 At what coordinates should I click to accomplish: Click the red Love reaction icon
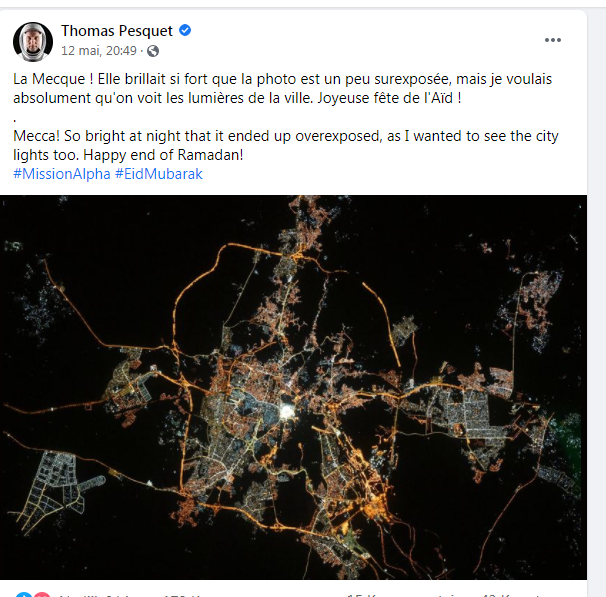click(x=43, y=594)
